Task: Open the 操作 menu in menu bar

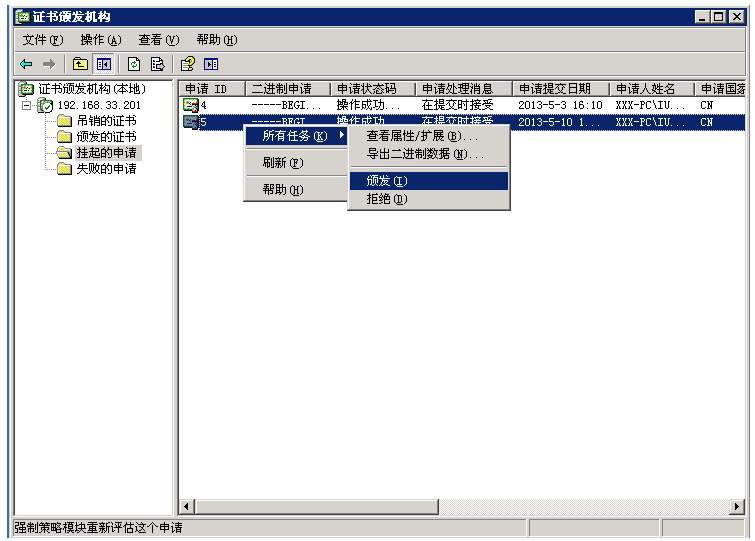Action: pos(100,40)
